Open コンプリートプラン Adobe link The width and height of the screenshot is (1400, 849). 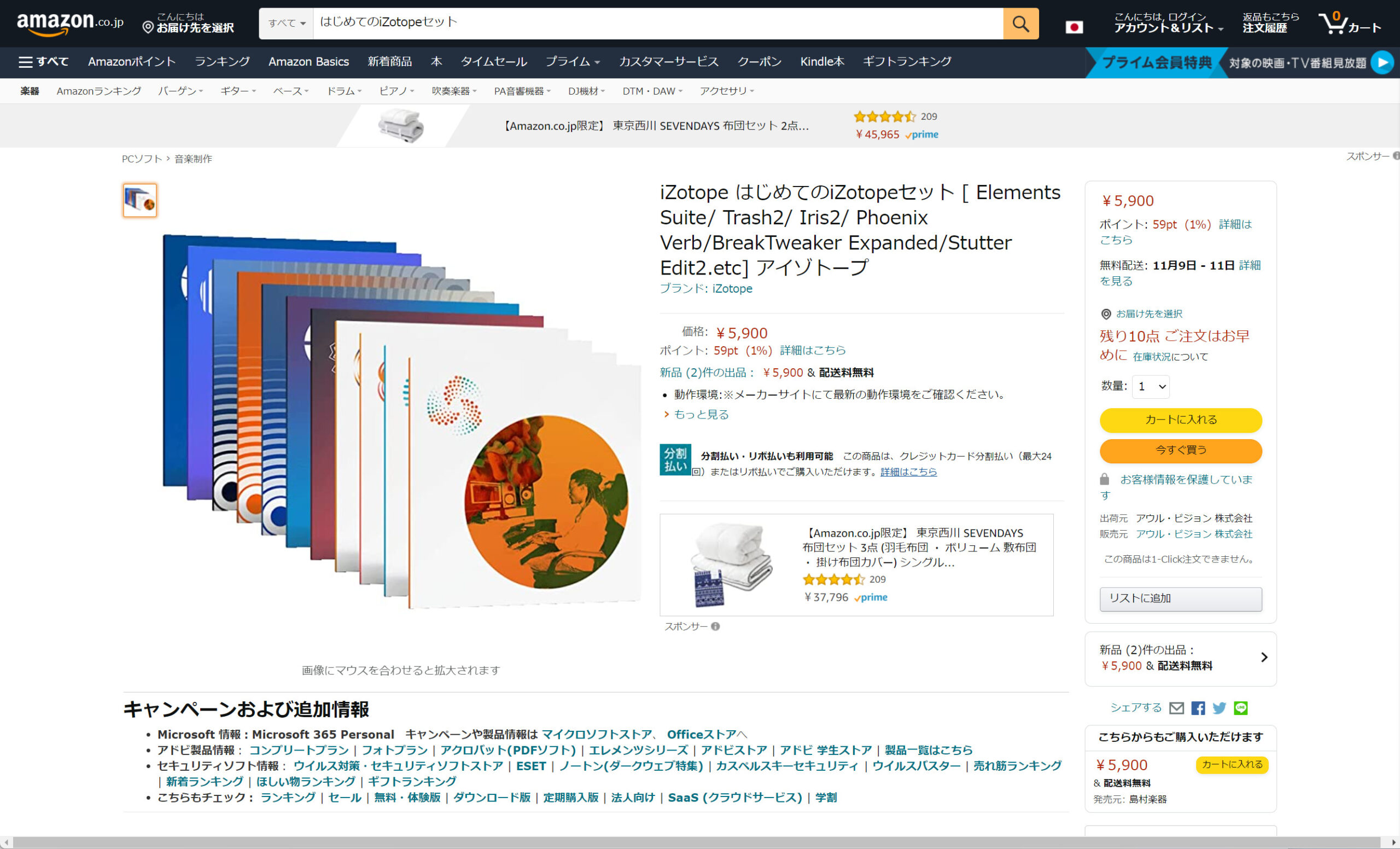[299, 750]
